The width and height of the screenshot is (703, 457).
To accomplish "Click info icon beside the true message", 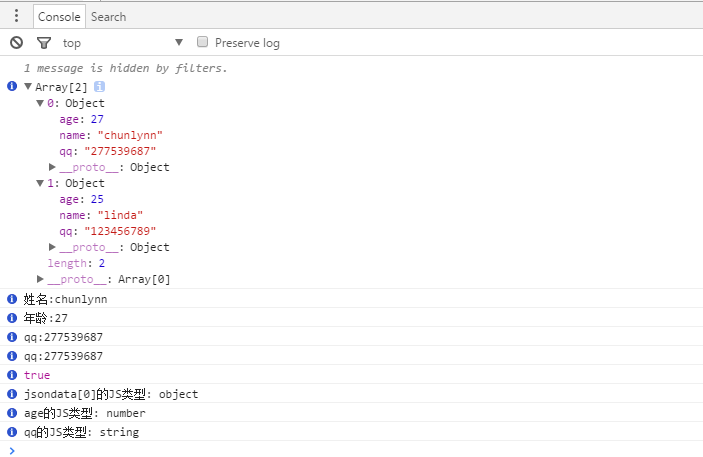I will point(12,375).
